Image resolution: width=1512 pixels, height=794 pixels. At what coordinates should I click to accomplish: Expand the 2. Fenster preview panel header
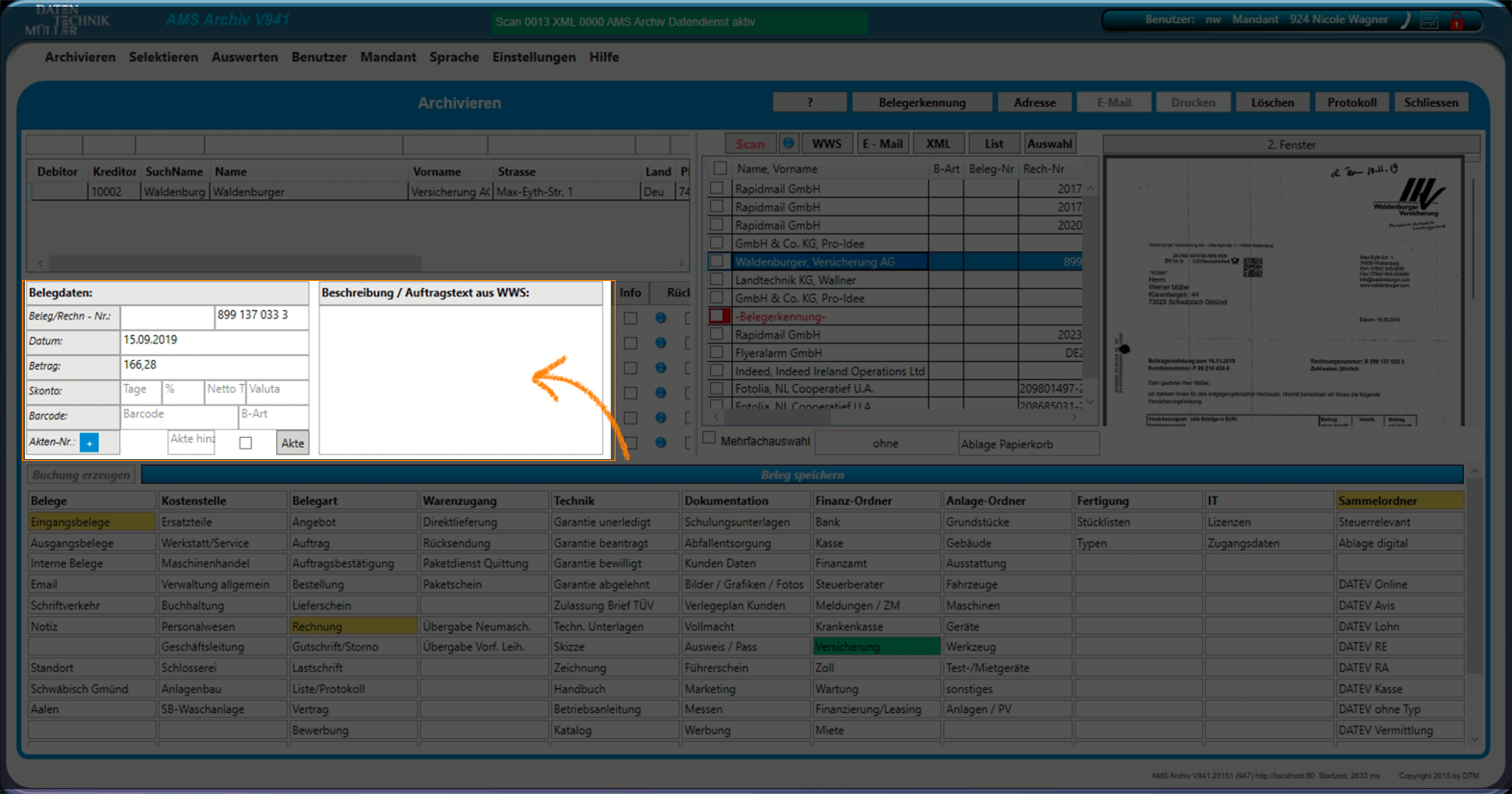[x=1290, y=144]
